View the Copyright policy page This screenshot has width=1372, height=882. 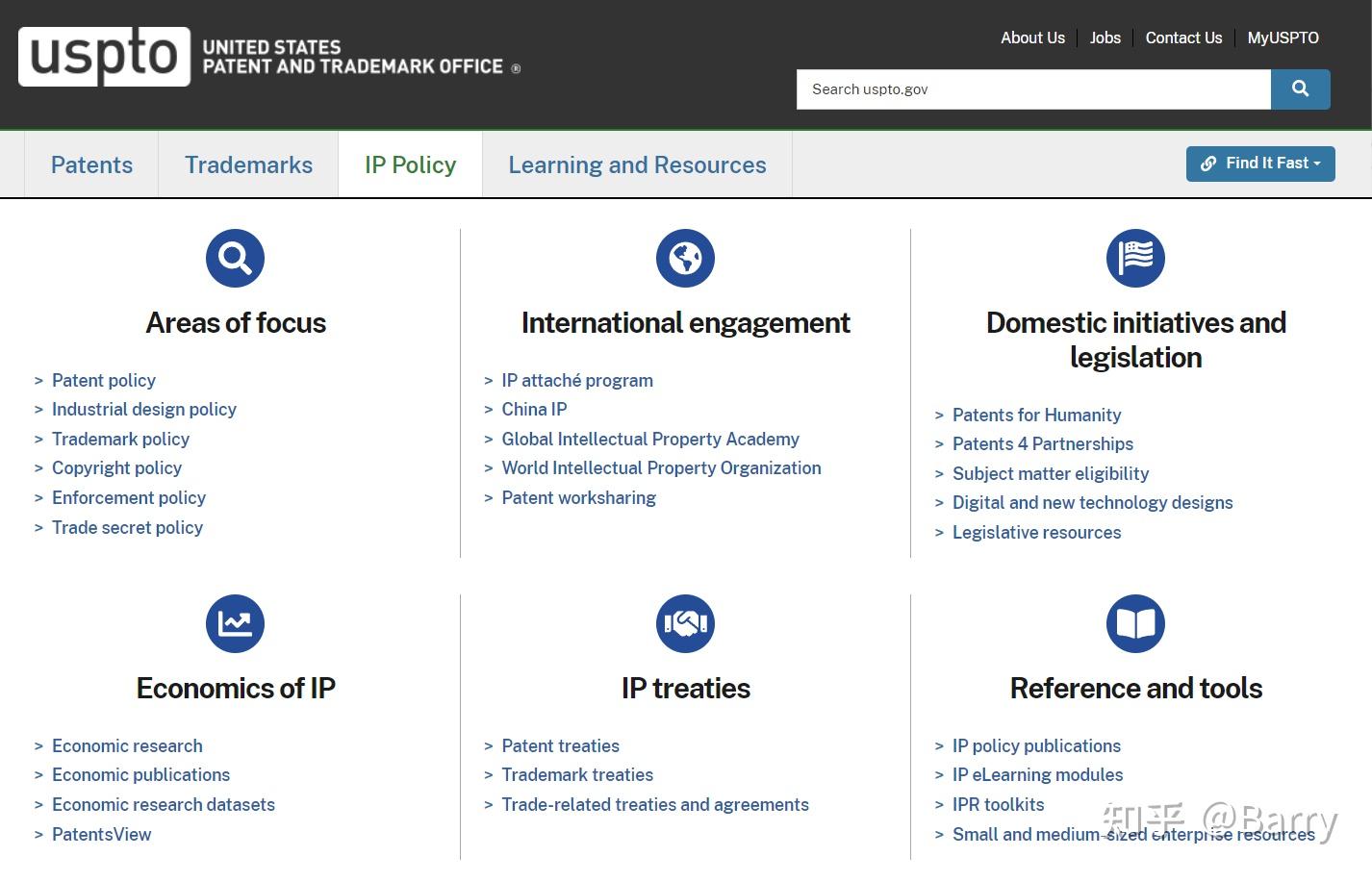116,467
